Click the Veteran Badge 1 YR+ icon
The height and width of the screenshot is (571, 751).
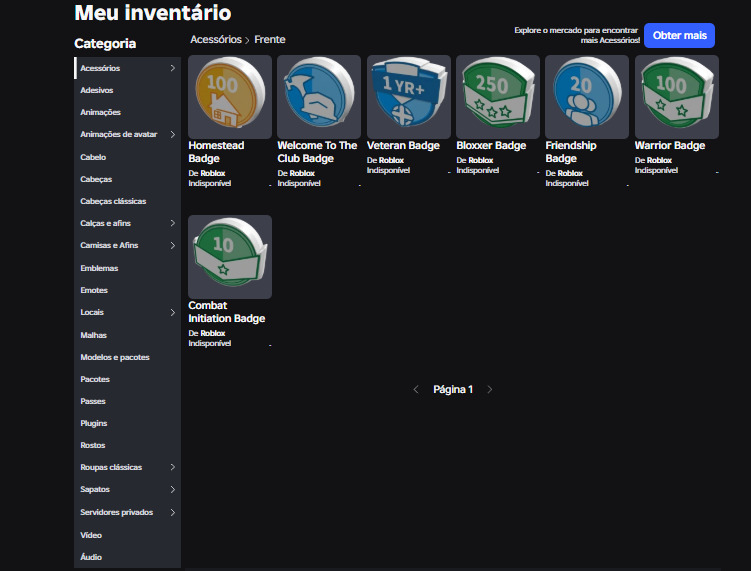408,97
